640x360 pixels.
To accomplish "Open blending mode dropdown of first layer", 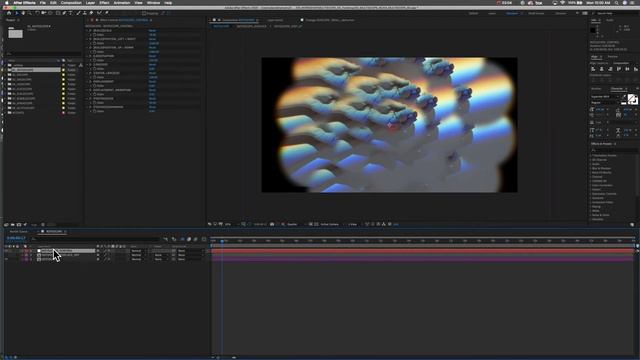I will (x=138, y=251).
